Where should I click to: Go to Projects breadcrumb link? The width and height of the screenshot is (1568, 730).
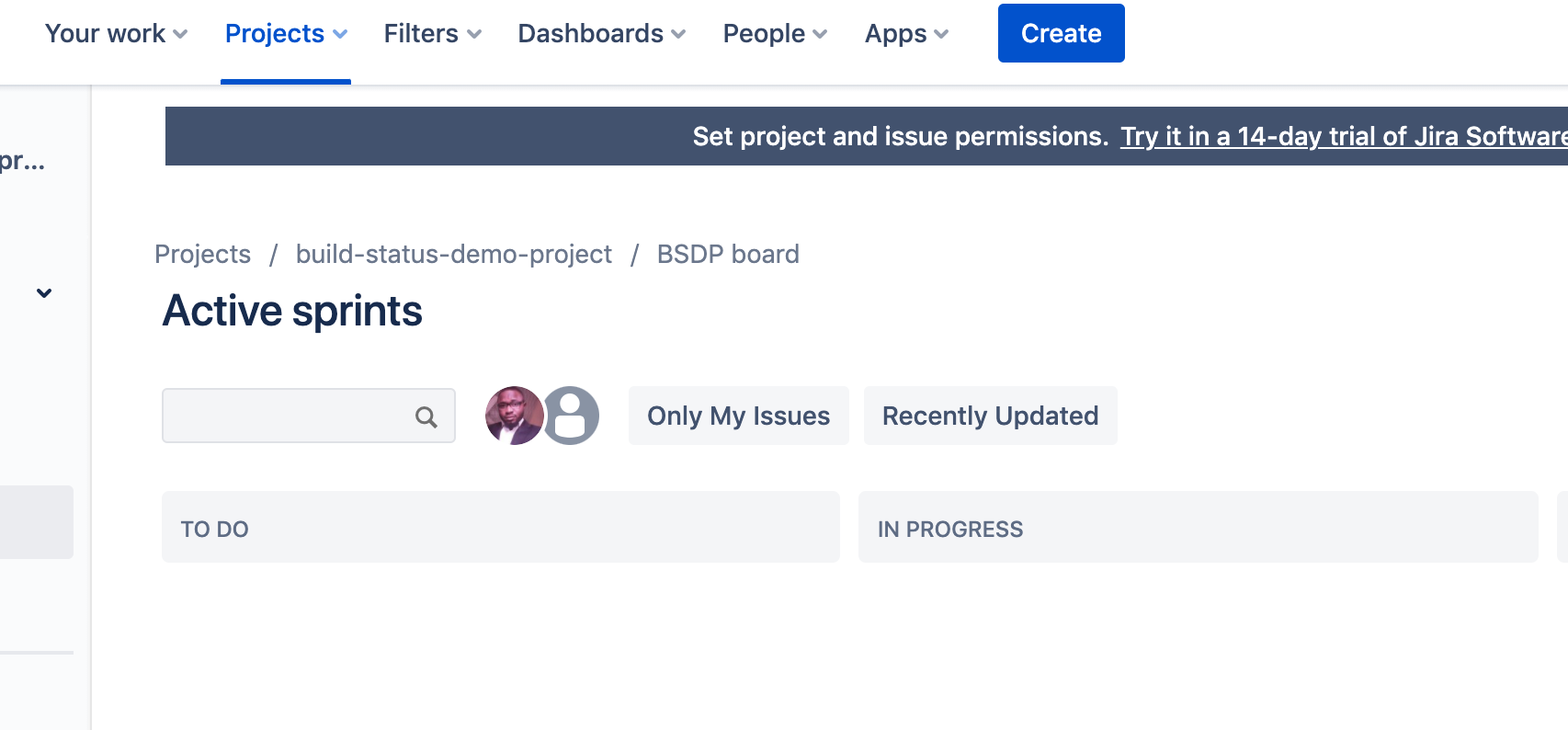click(202, 254)
